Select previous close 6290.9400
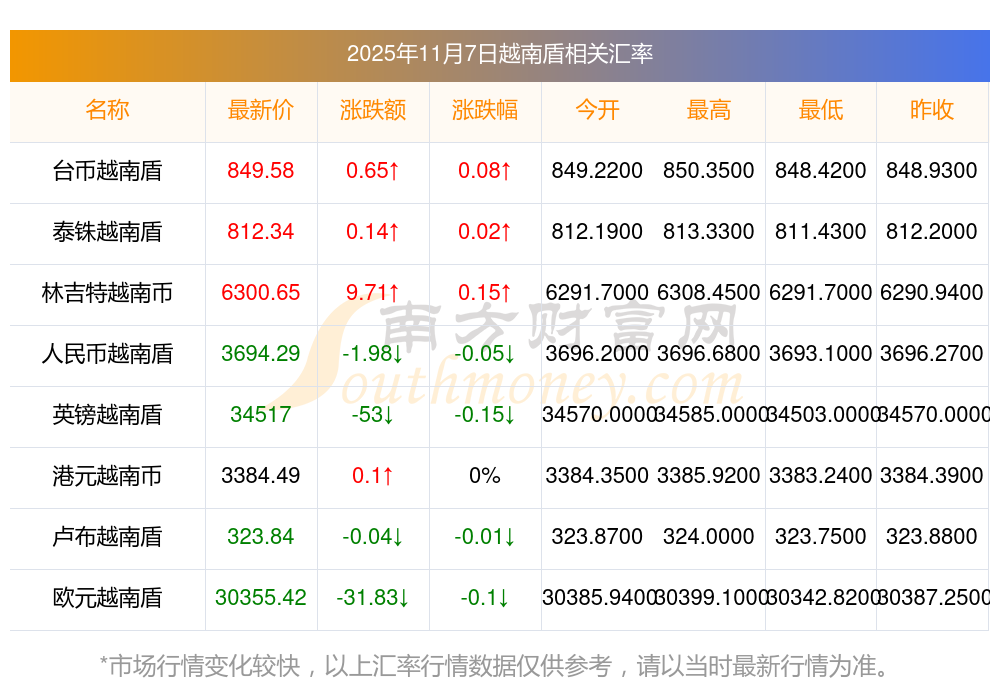The image size is (1000, 697). tap(932, 293)
